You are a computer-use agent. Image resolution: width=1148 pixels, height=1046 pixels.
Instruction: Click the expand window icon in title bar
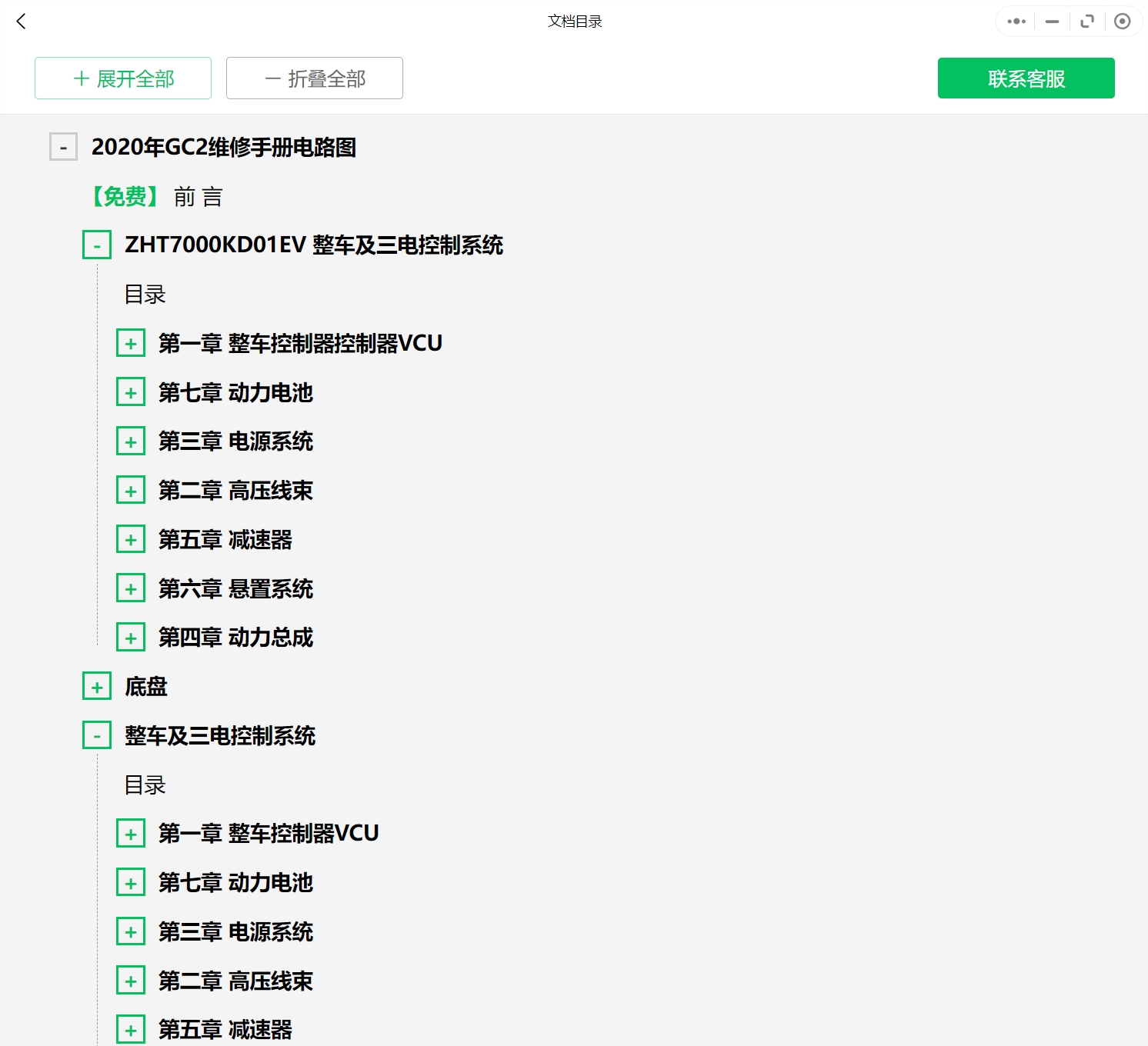pos(1087,22)
